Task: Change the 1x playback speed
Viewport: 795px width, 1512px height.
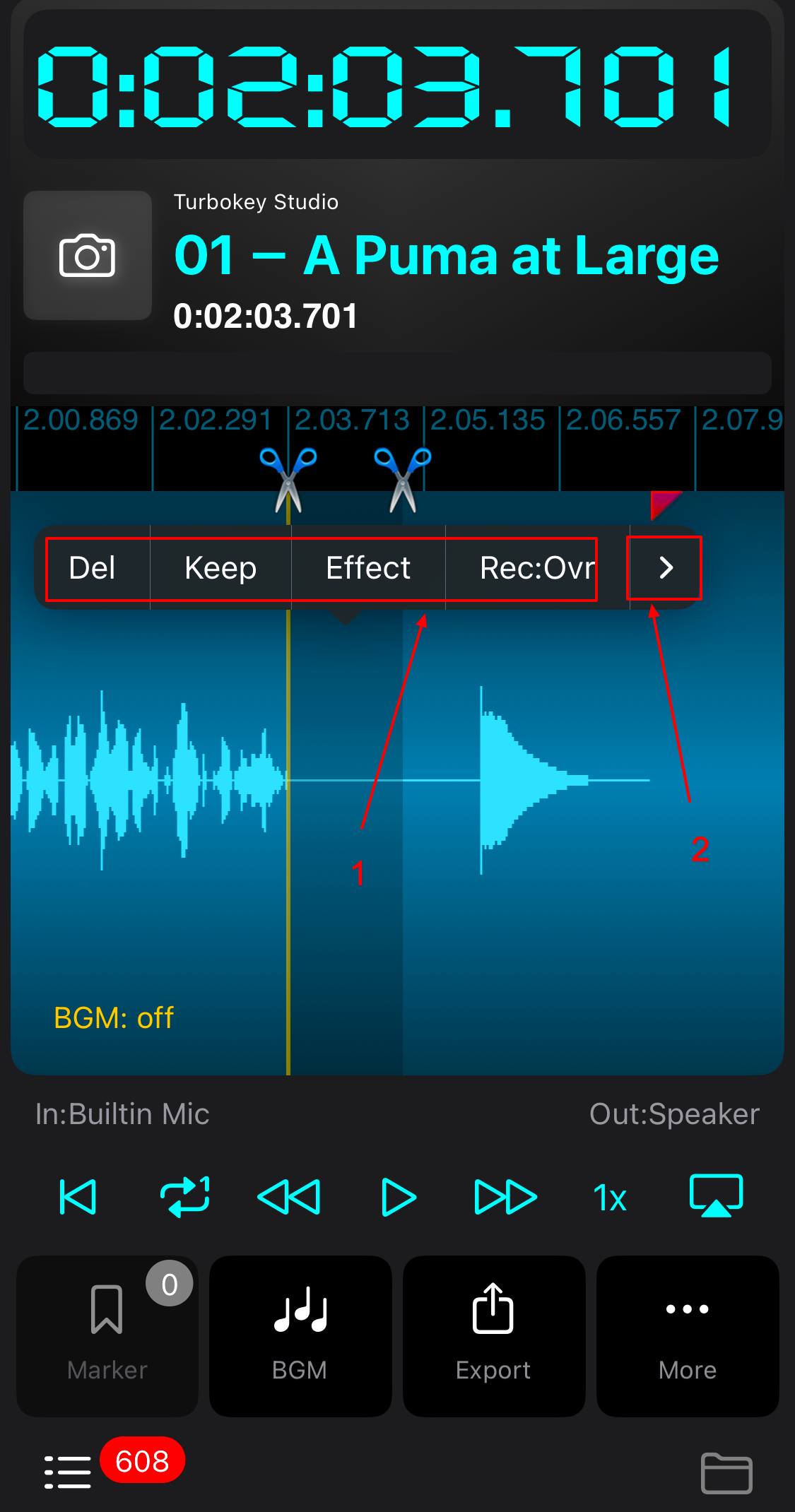Action: pyautogui.click(x=610, y=1198)
